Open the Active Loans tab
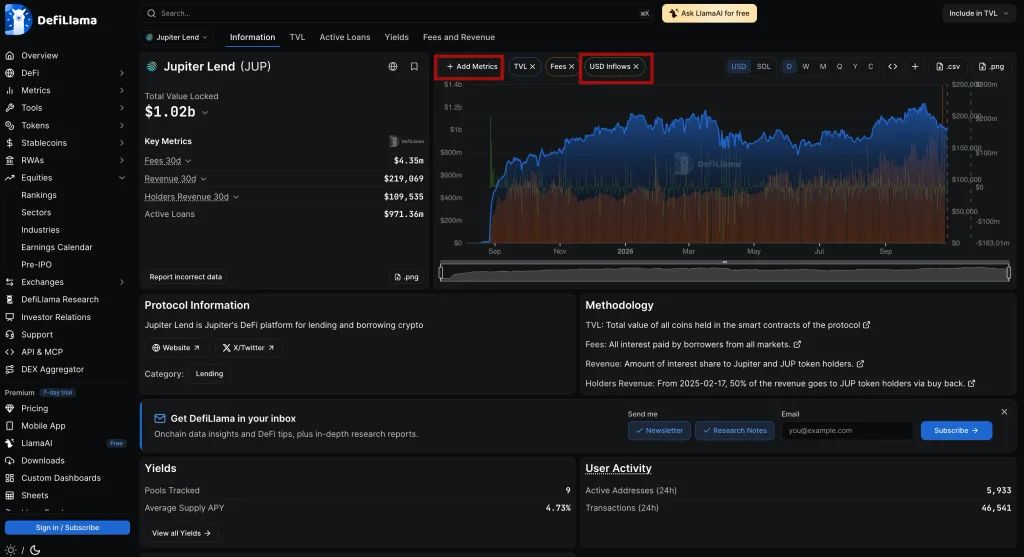The width and height of the screenshot is (1024, 557). point(345,37)
